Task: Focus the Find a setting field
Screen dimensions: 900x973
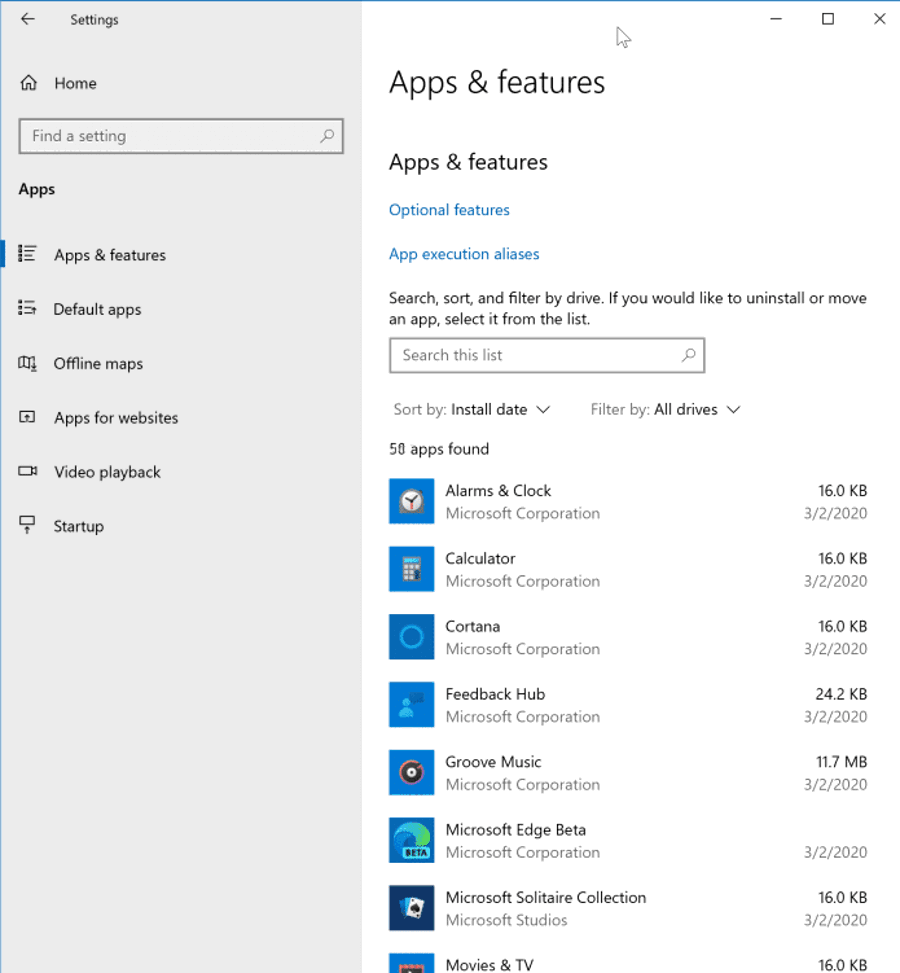Action: point(181,136)
